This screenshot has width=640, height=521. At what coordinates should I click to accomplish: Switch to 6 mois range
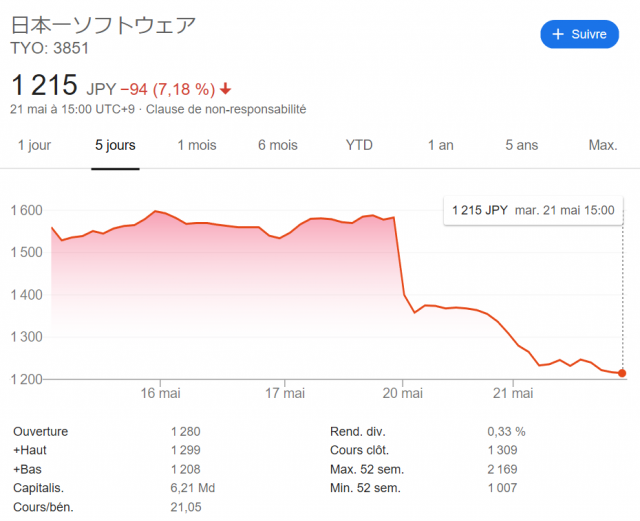(278, 145)
